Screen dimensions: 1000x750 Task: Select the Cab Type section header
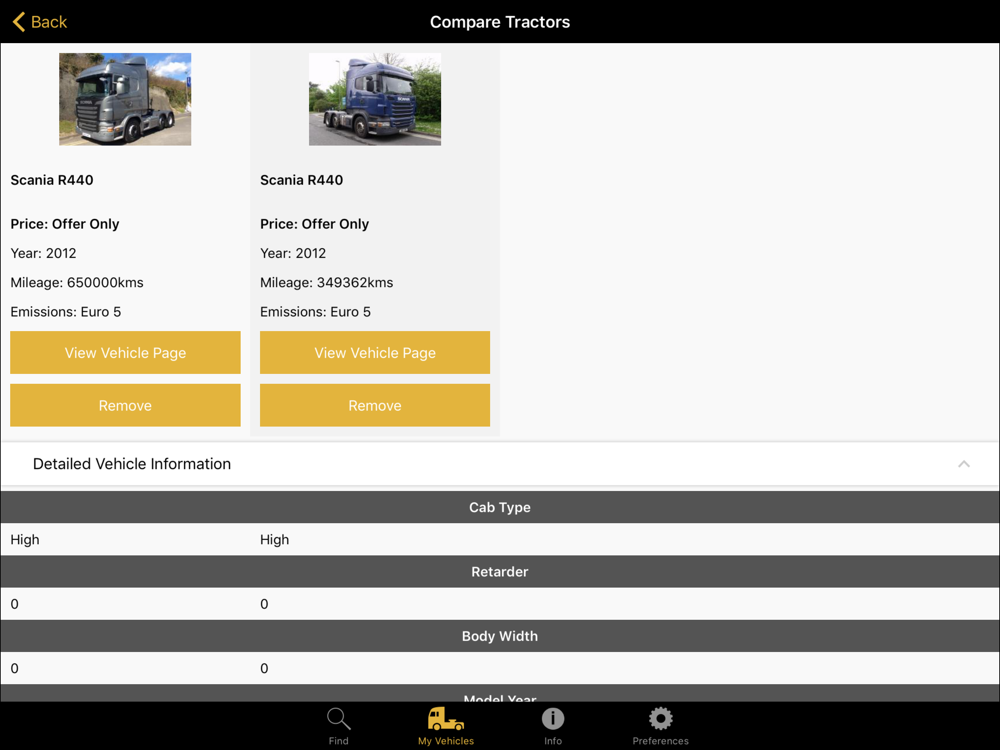pyautogui.click(x=500, y=507)
